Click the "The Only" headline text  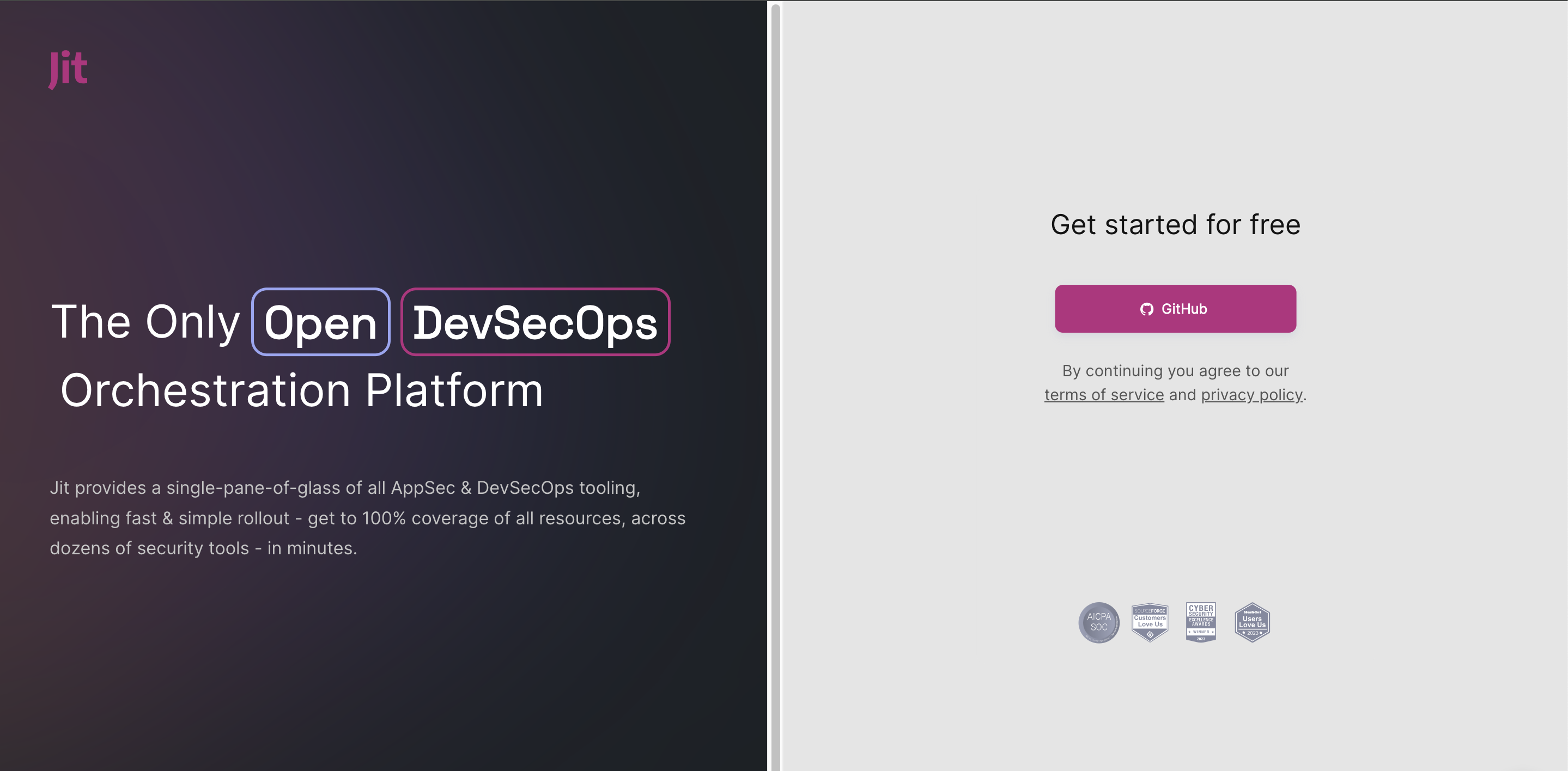coord(145,322)
